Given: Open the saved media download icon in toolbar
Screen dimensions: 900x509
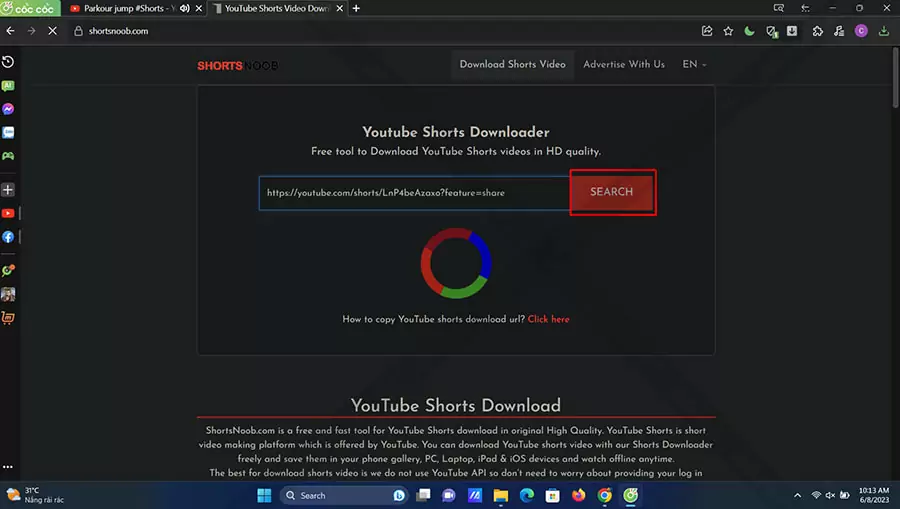Looking at the screenshot, I should (792, 31).
